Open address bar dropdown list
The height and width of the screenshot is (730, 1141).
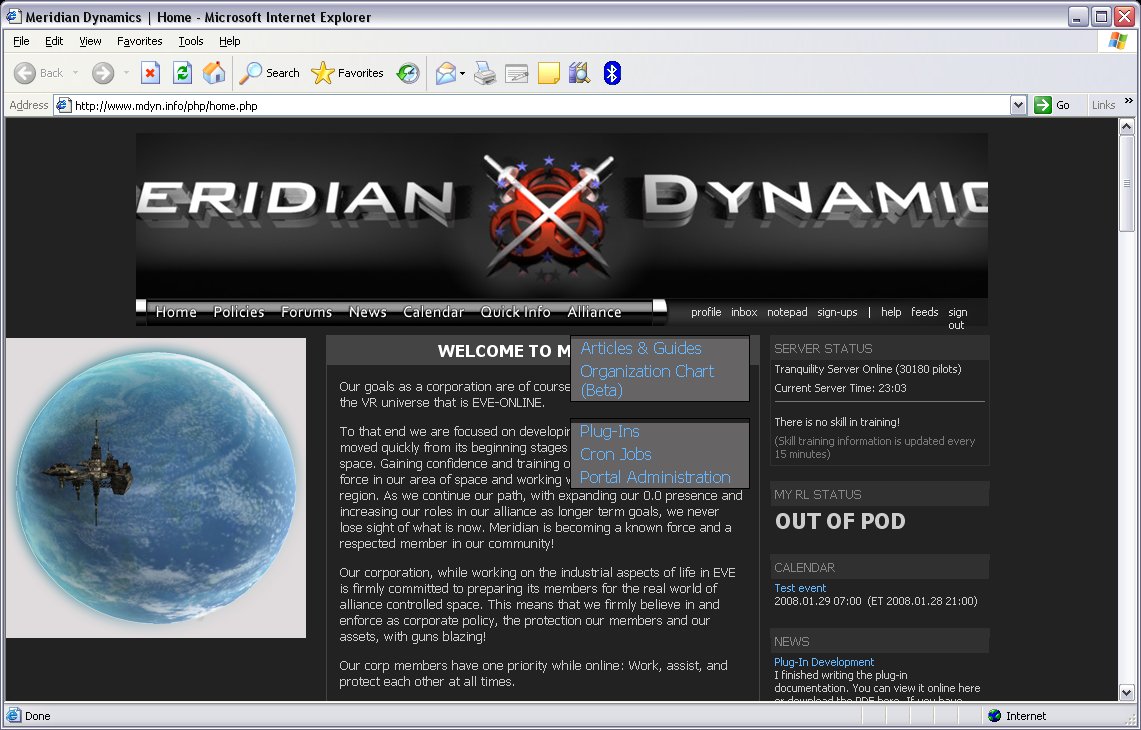point(1018,106)
